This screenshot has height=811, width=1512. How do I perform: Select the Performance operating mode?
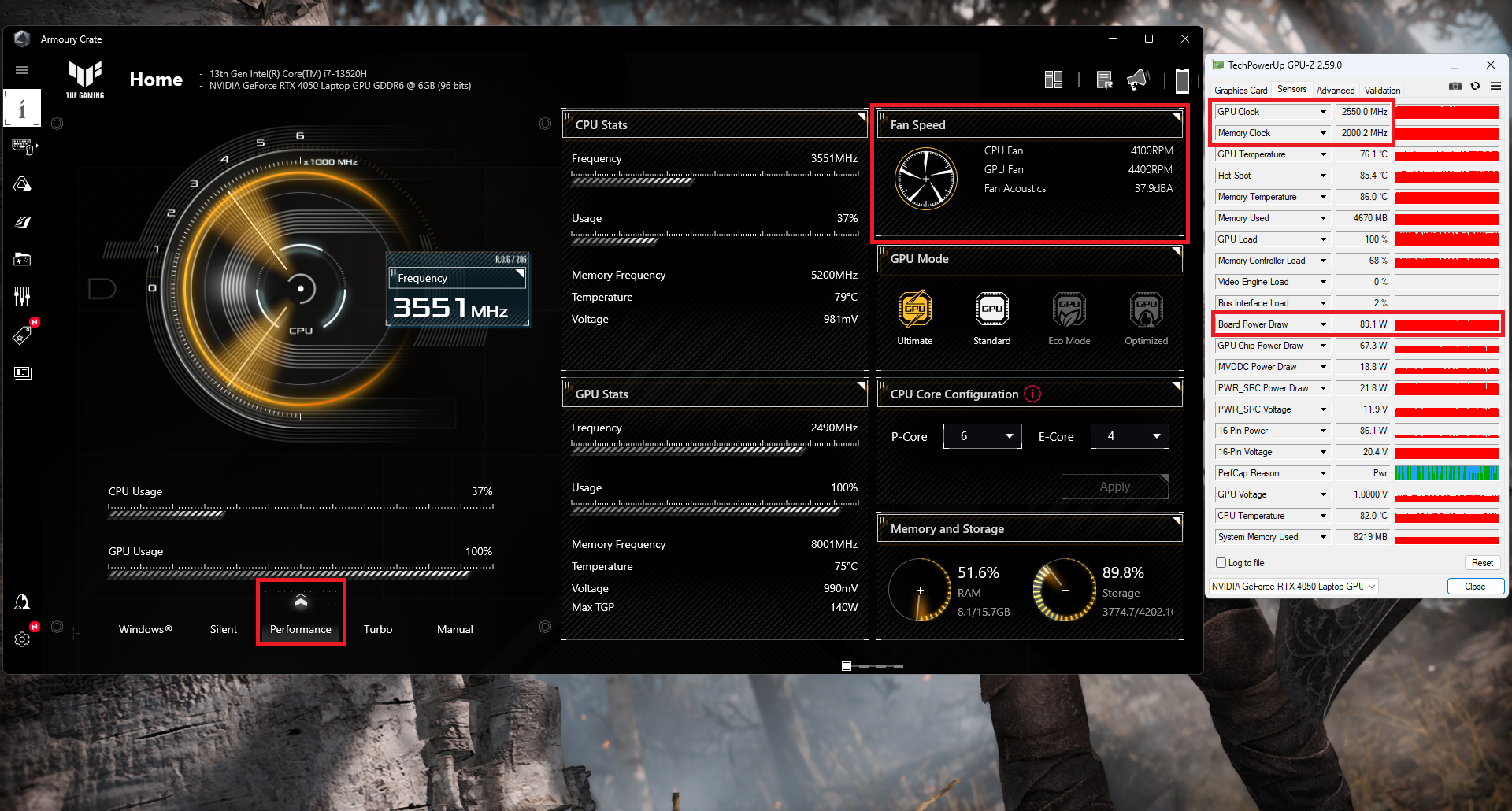(301, 629)
